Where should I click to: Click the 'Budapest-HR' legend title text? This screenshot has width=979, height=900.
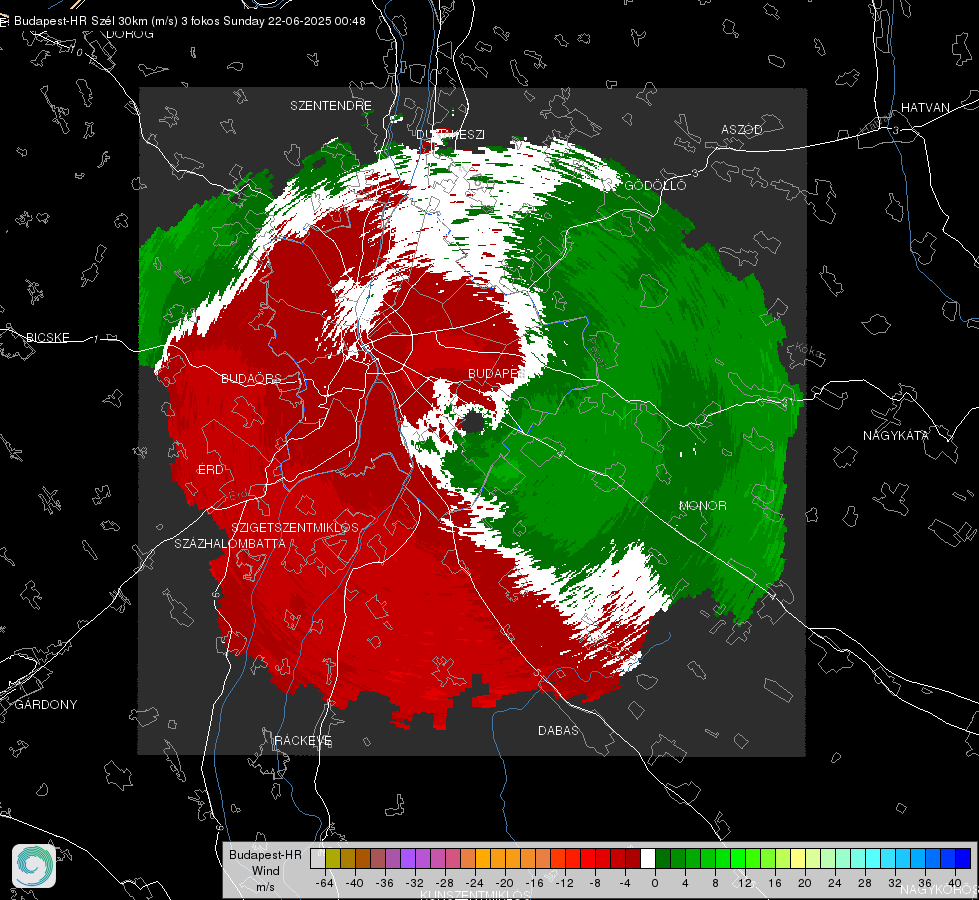point(265,855)
